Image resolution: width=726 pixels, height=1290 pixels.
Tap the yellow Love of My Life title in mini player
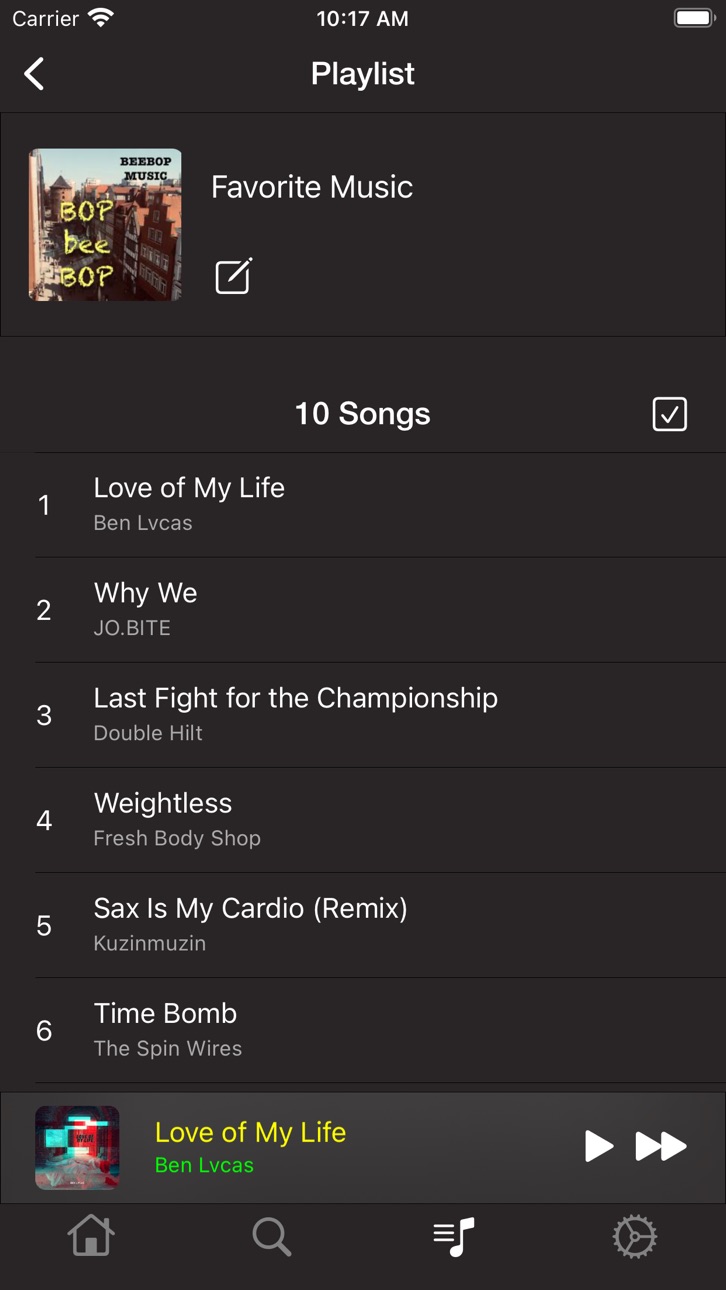click(x=251, y=1132)
